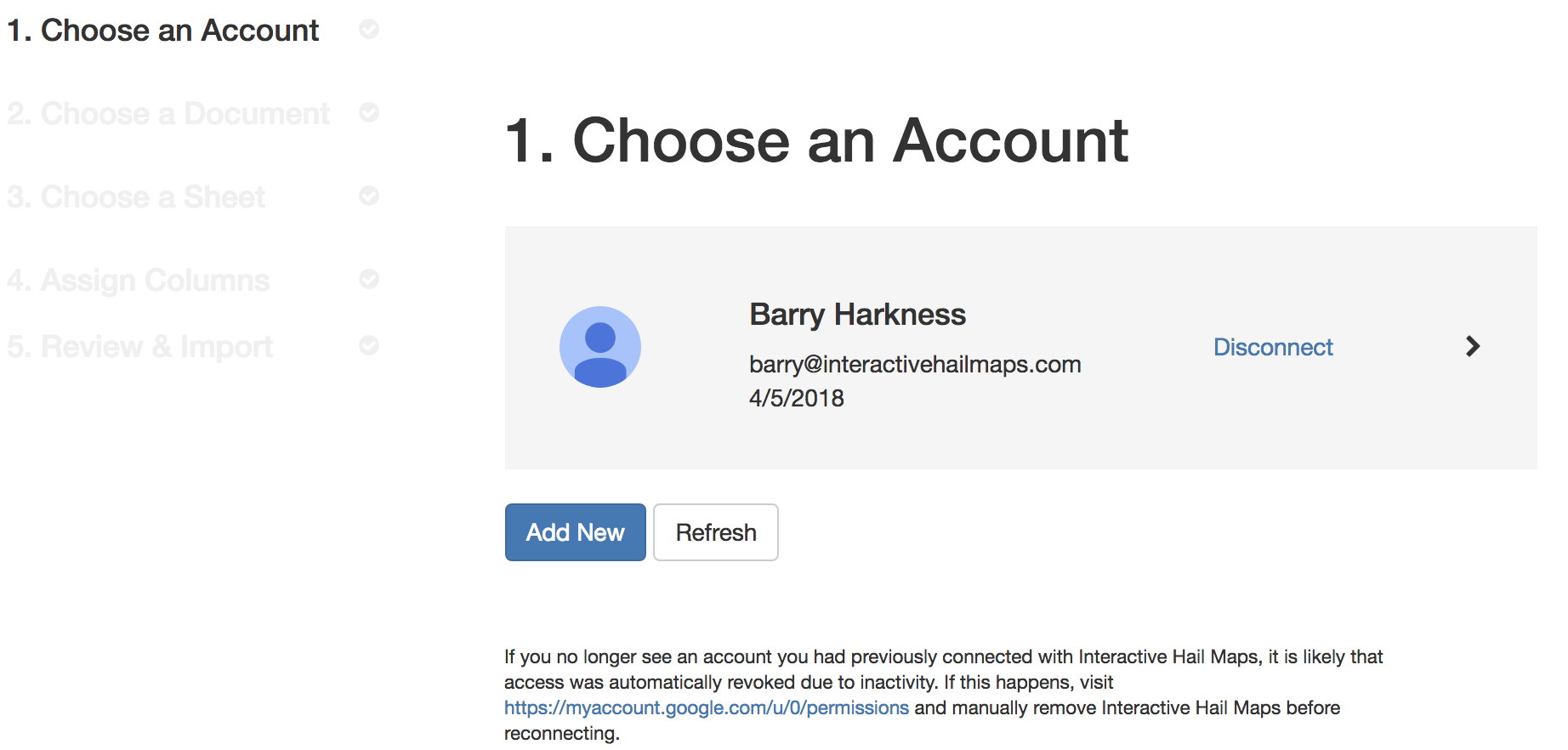This screenshot has width=1568, height=750.
Task: Select step 1. Choose an Account in sidebar
Action: click(163, 31)
